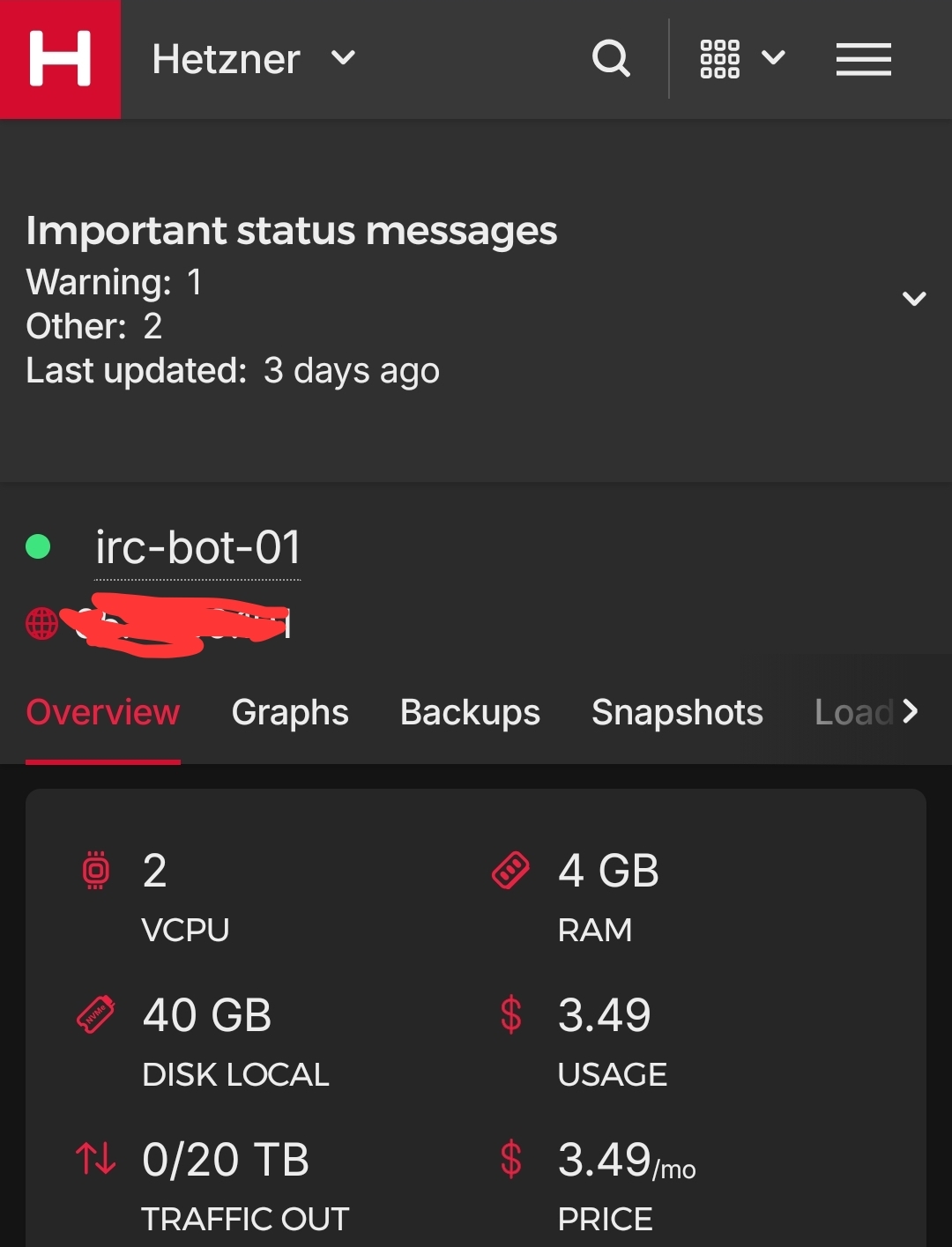Image resolution: width=952 pixels, height=1247 pixels.
Task: Select the Overview tab
Action: click(x=103, y=712)
